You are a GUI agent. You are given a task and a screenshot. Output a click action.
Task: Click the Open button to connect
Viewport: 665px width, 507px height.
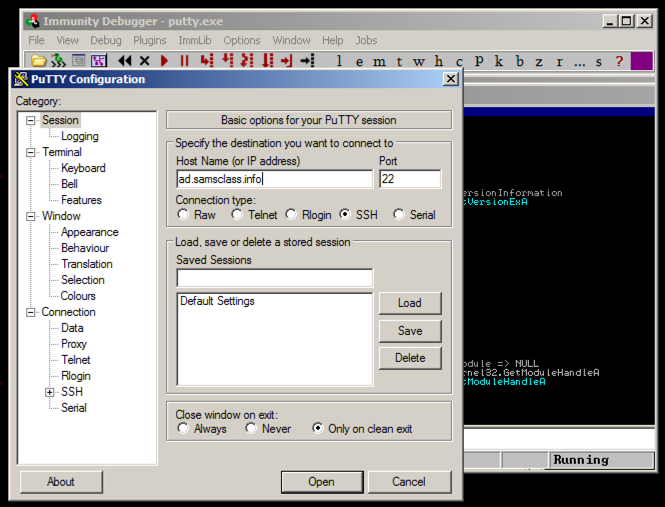(321, 481)
